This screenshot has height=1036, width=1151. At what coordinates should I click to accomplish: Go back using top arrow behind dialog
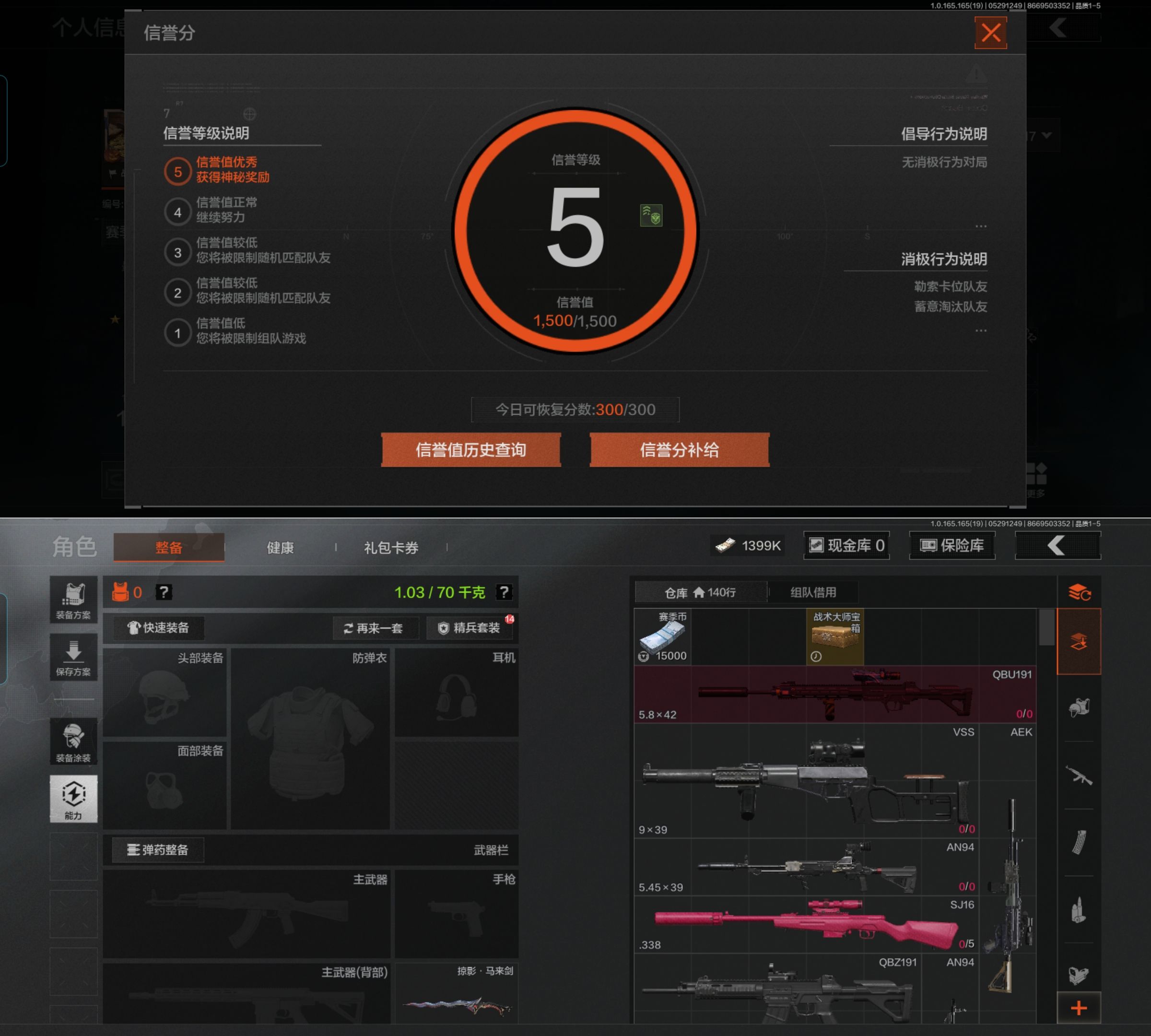[x=1057, y=27]
